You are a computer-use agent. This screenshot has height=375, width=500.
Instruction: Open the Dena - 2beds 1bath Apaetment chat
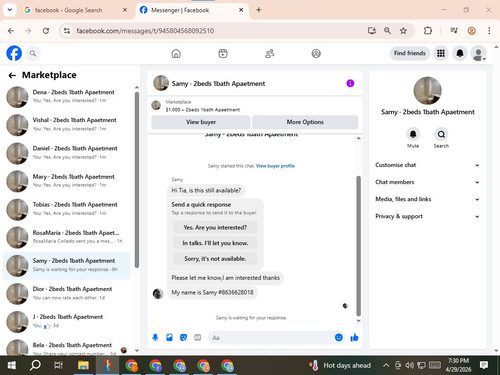(67, 97)
